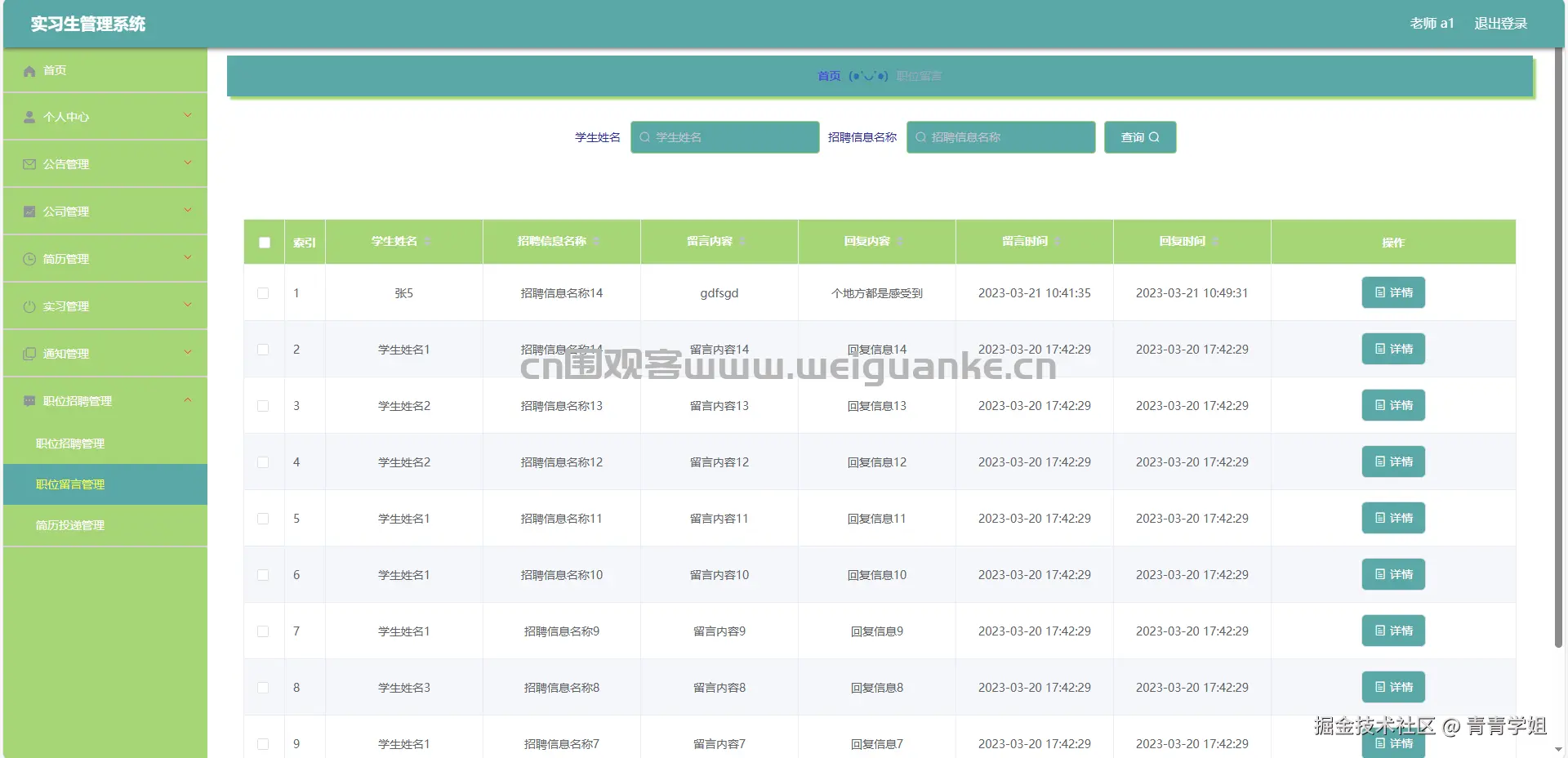Click the 学生姓名 search input field
This screenshot has height=758, width=1568.
725,137
